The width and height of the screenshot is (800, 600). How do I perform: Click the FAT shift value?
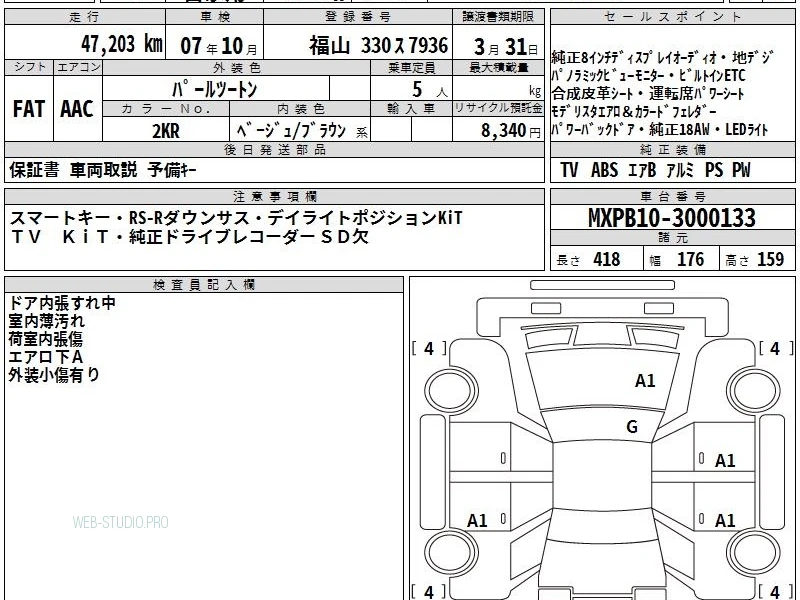pos(29,109)
